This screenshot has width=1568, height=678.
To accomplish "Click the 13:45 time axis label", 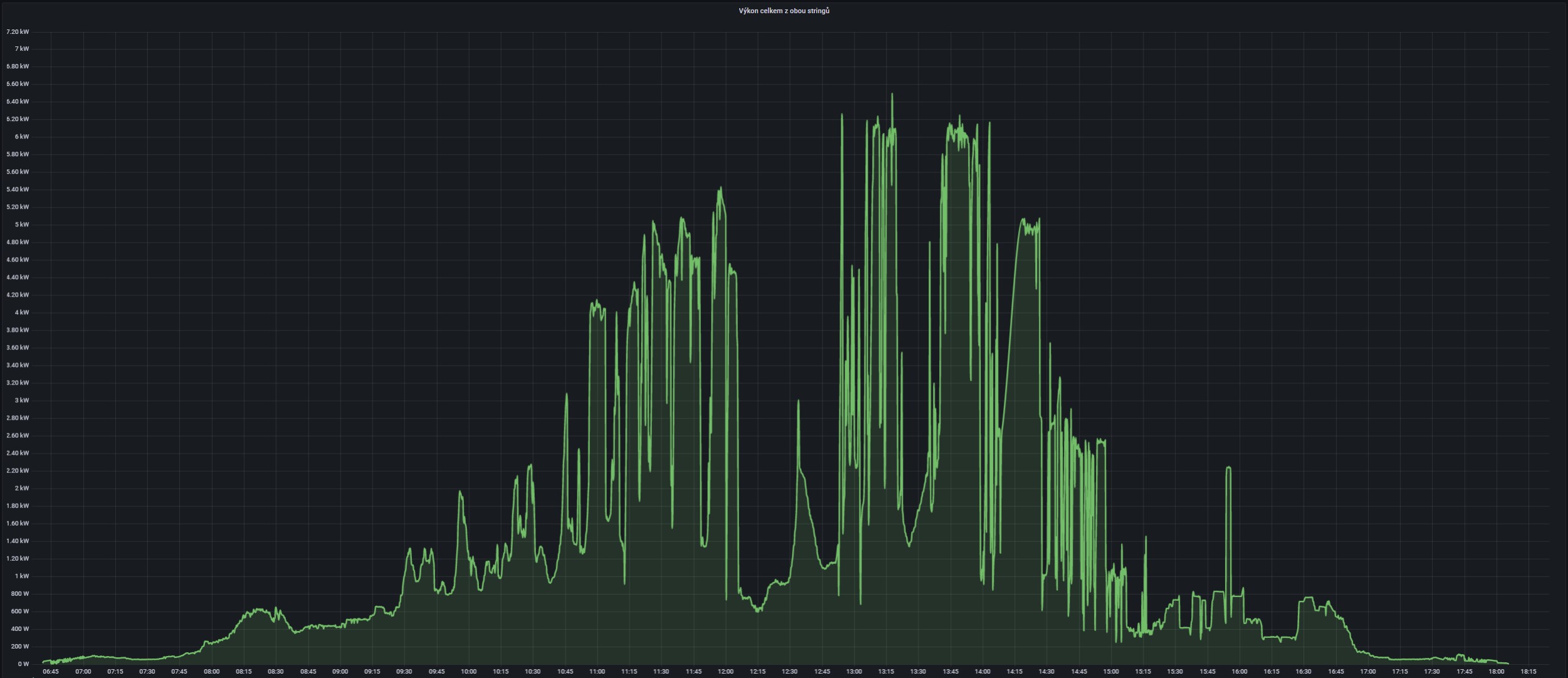I will pos(950,671).
